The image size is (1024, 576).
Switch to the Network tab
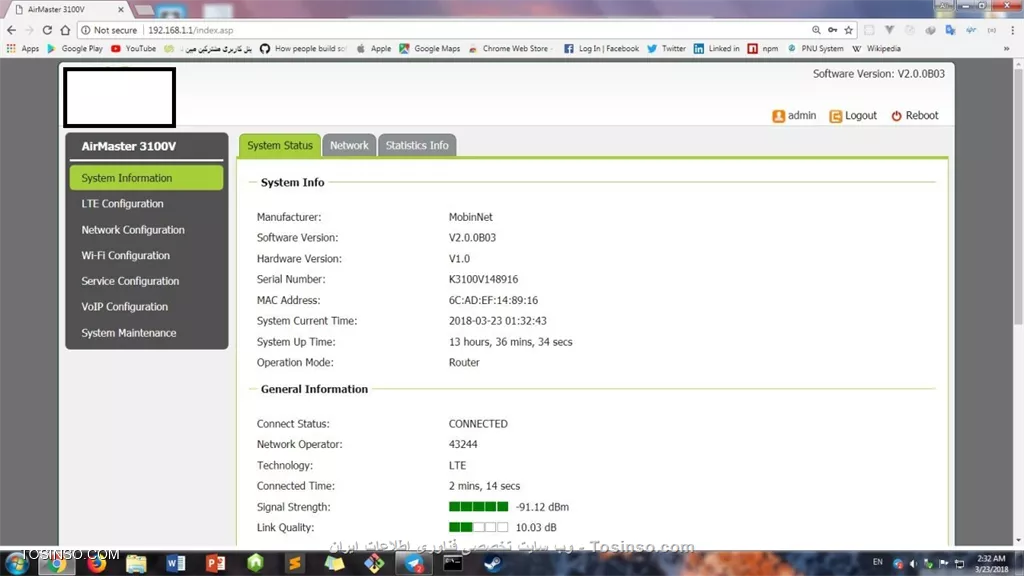349,145
